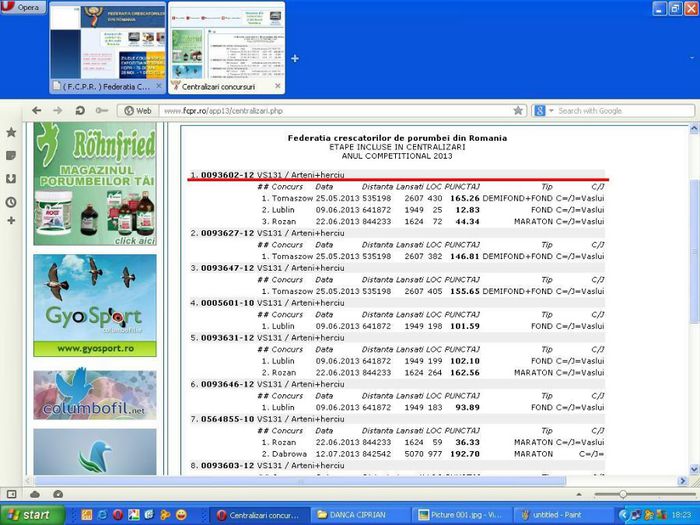700x525 pixels.
Task: Open the bookmarks star panel in sidebar
Action: pyautogui.click(x=11, y=132)
